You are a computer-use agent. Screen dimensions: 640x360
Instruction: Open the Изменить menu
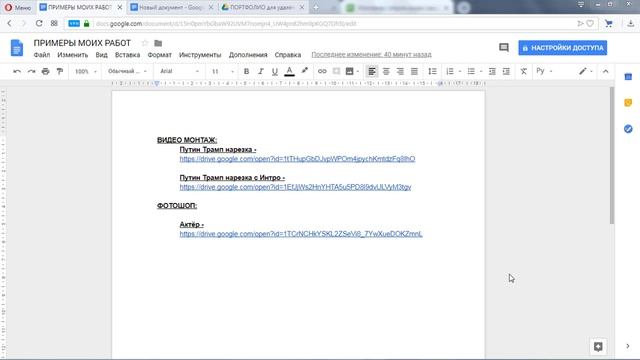[x=73, y=55]
